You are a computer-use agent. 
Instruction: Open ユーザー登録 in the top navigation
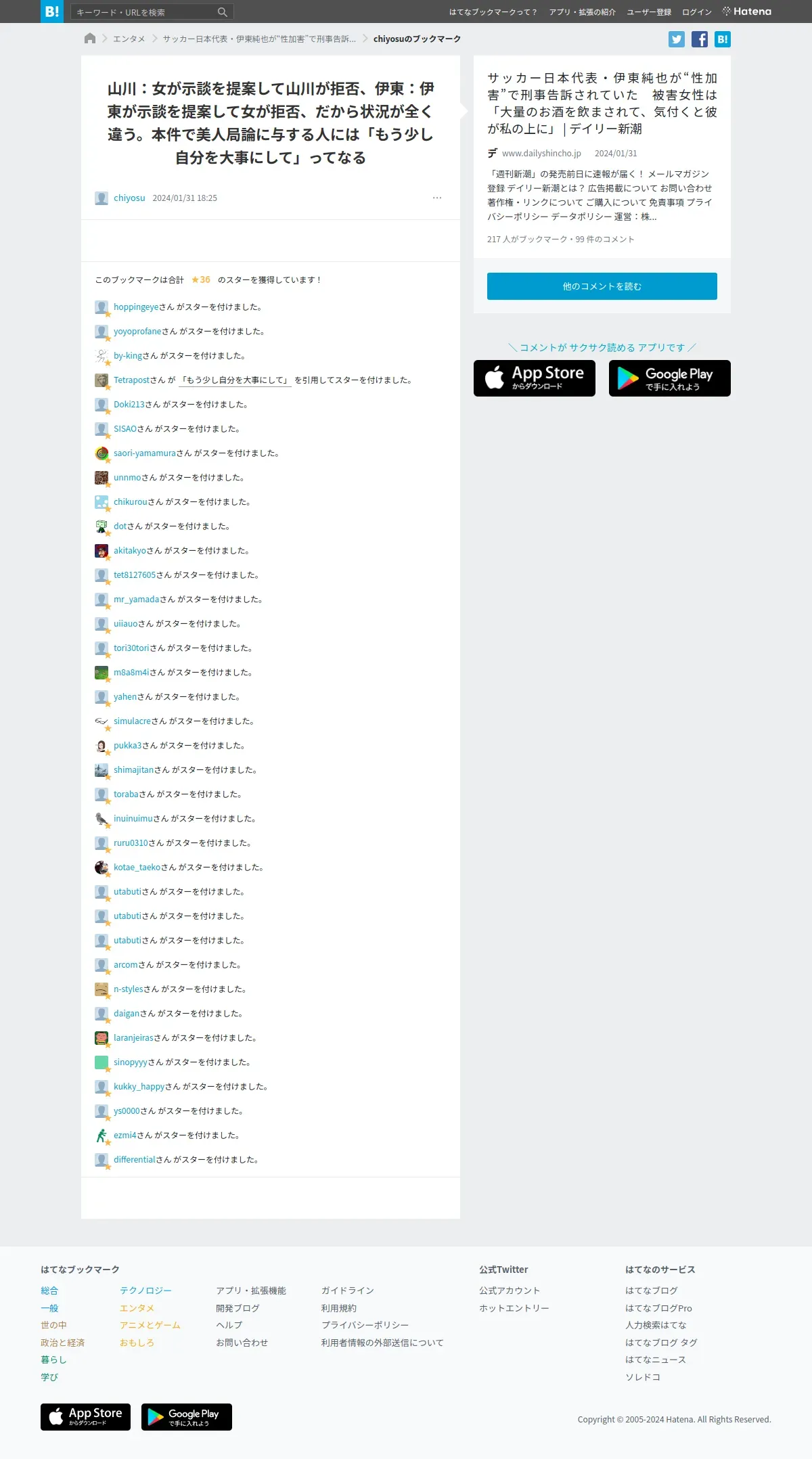[x=649, y=12]
